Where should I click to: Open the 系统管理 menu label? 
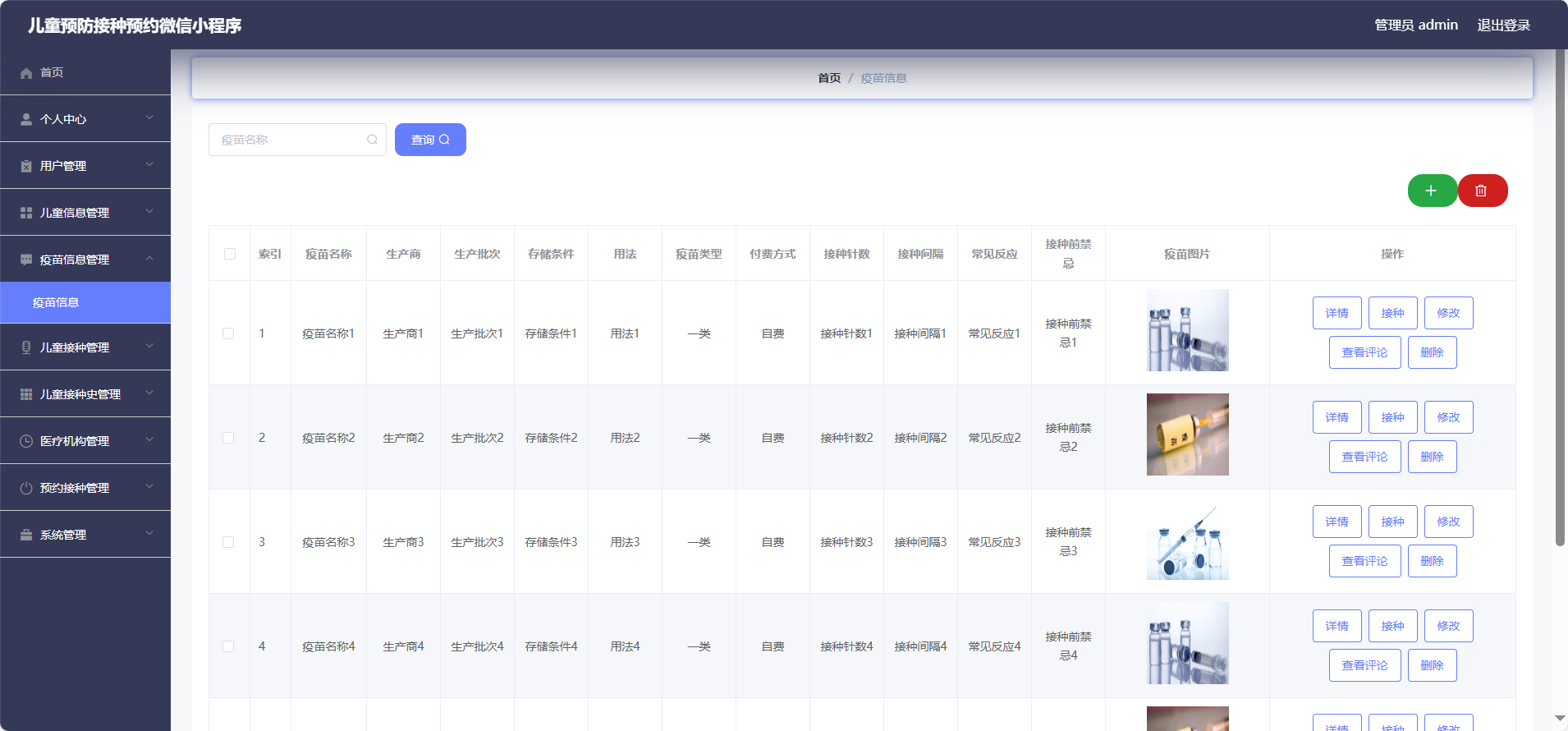click(x=63, y=536)
